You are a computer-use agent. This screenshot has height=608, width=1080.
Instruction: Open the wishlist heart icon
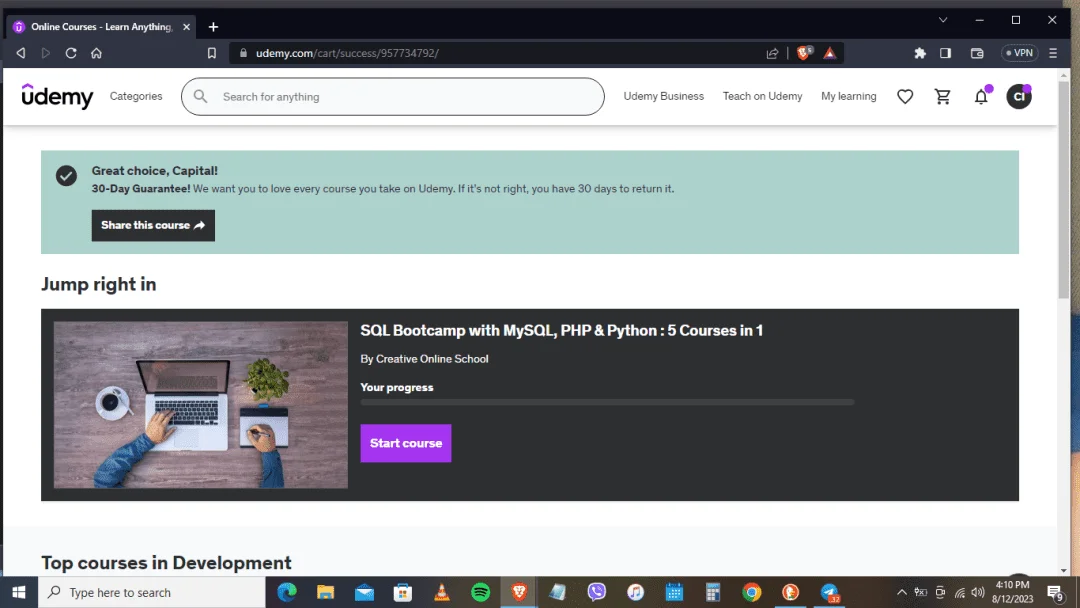pyautogui.click(x=905, y=96)
